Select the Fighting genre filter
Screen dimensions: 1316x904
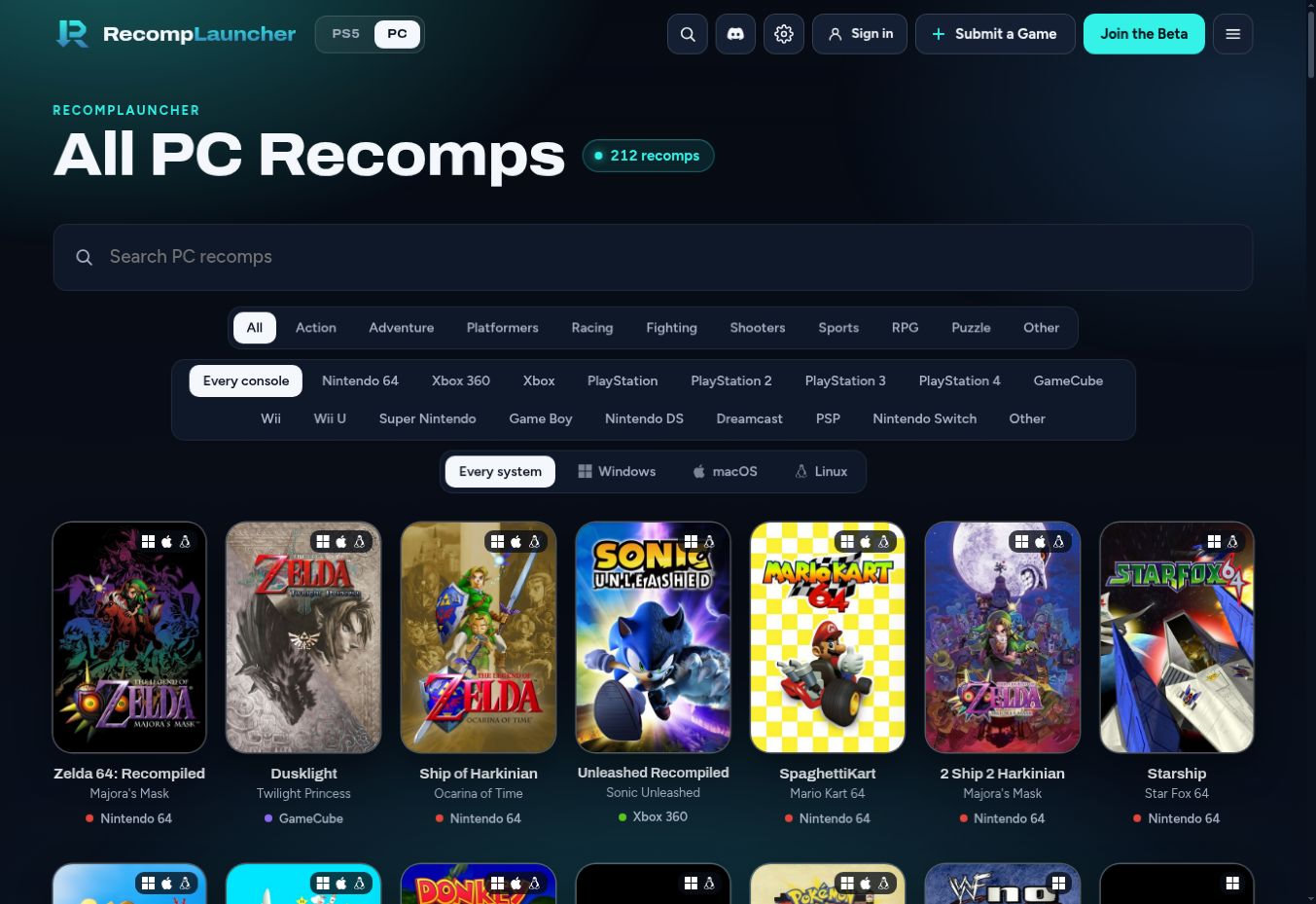(x=672, y=328)
